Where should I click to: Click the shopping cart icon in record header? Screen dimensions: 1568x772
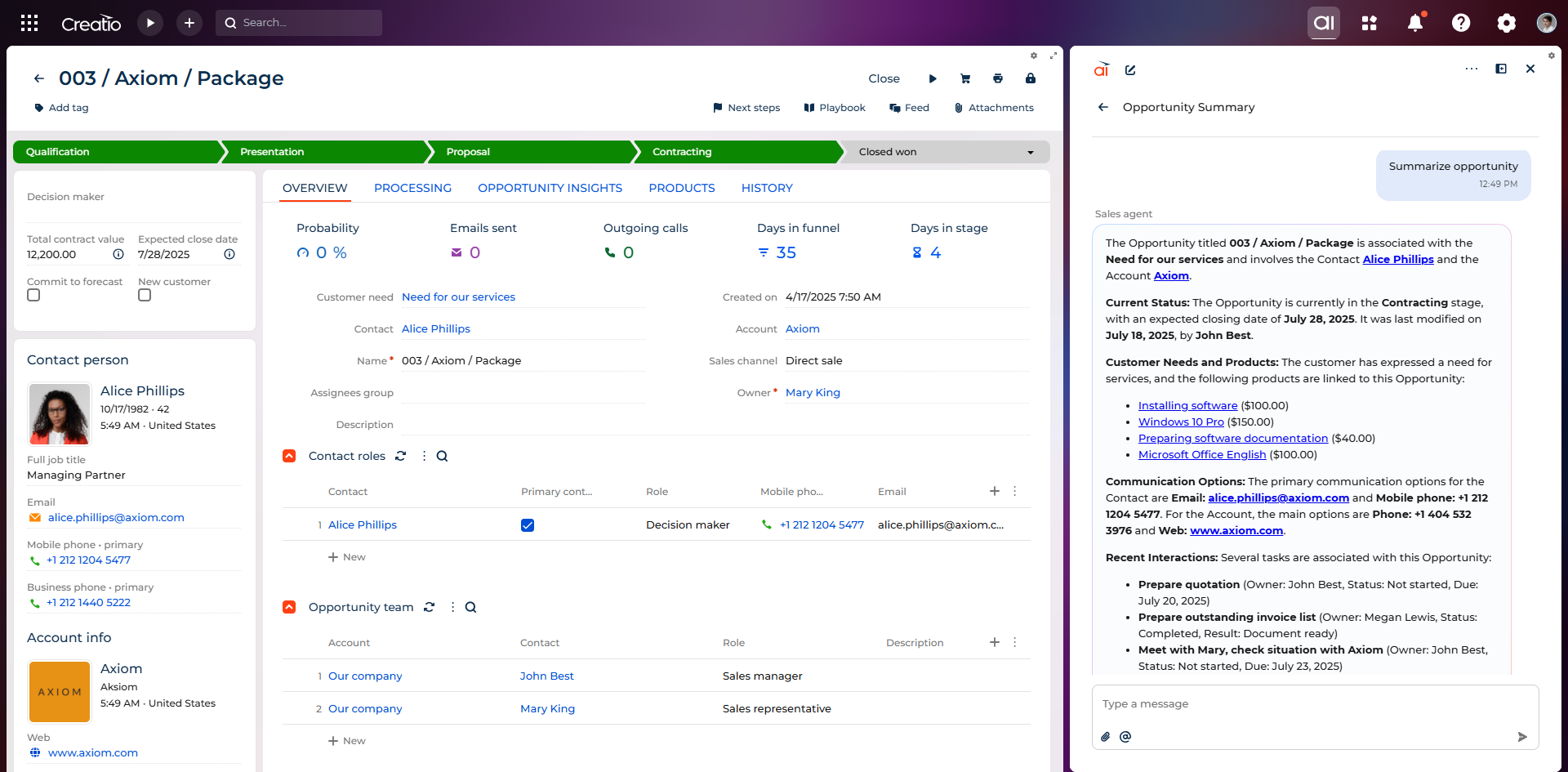point(965,78)
